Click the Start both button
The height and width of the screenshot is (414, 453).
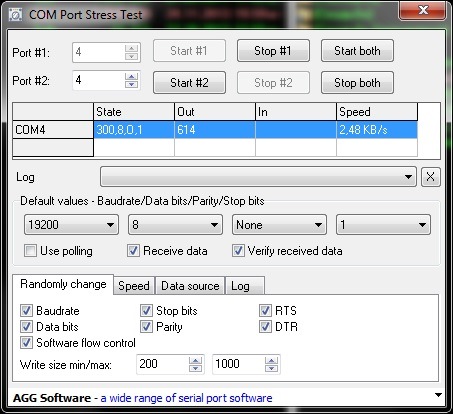coord(357,51)
